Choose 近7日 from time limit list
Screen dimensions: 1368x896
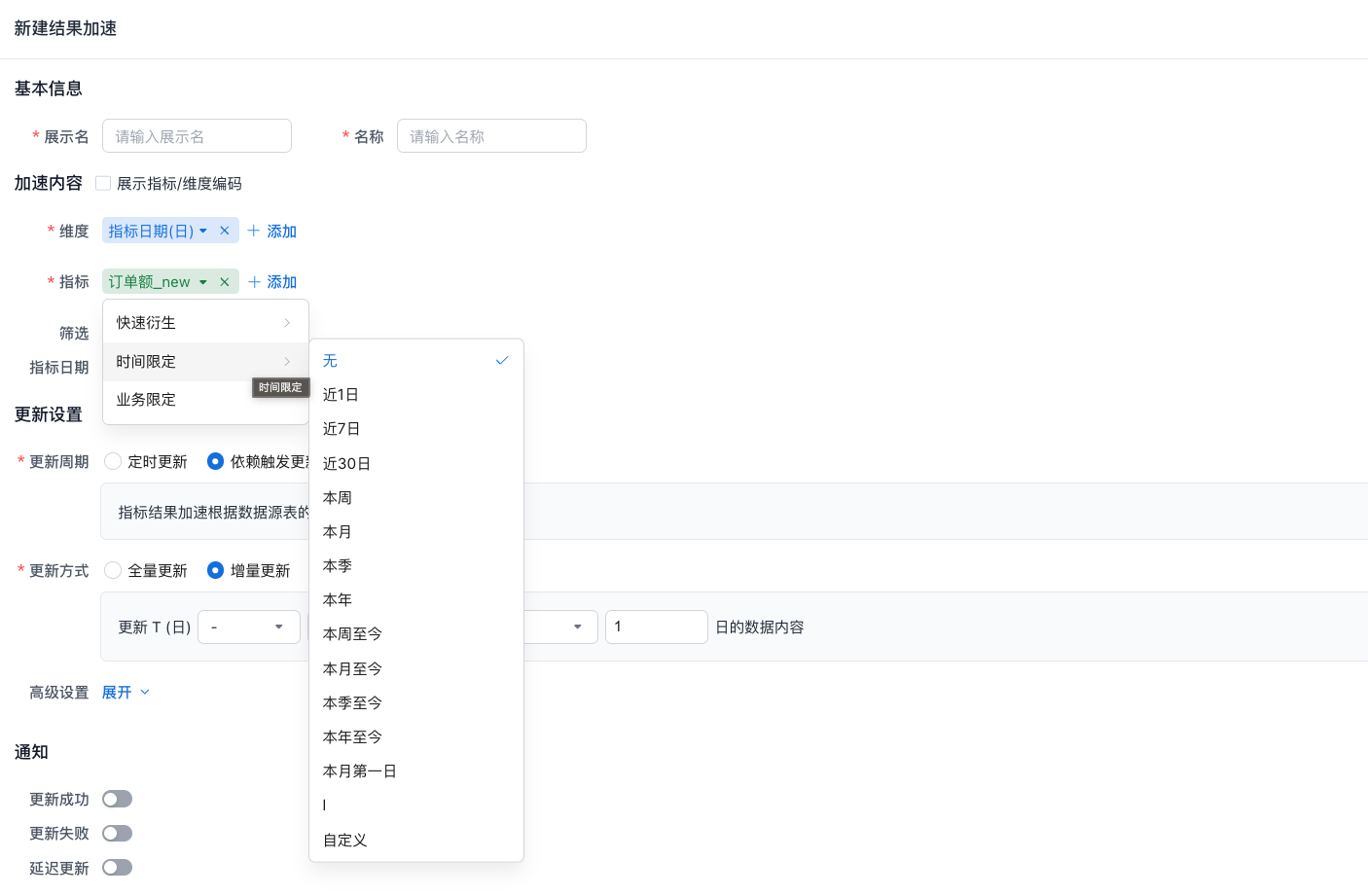click(x=342, y=429)
